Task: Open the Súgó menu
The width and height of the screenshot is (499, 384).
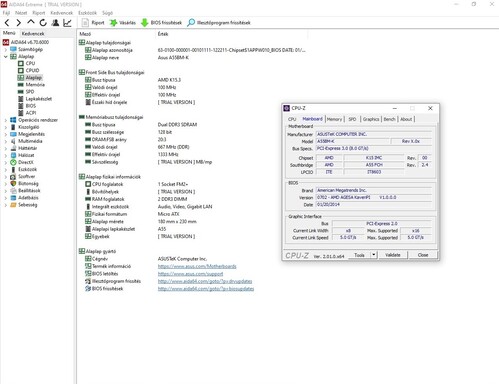Action: coord(107,13)
